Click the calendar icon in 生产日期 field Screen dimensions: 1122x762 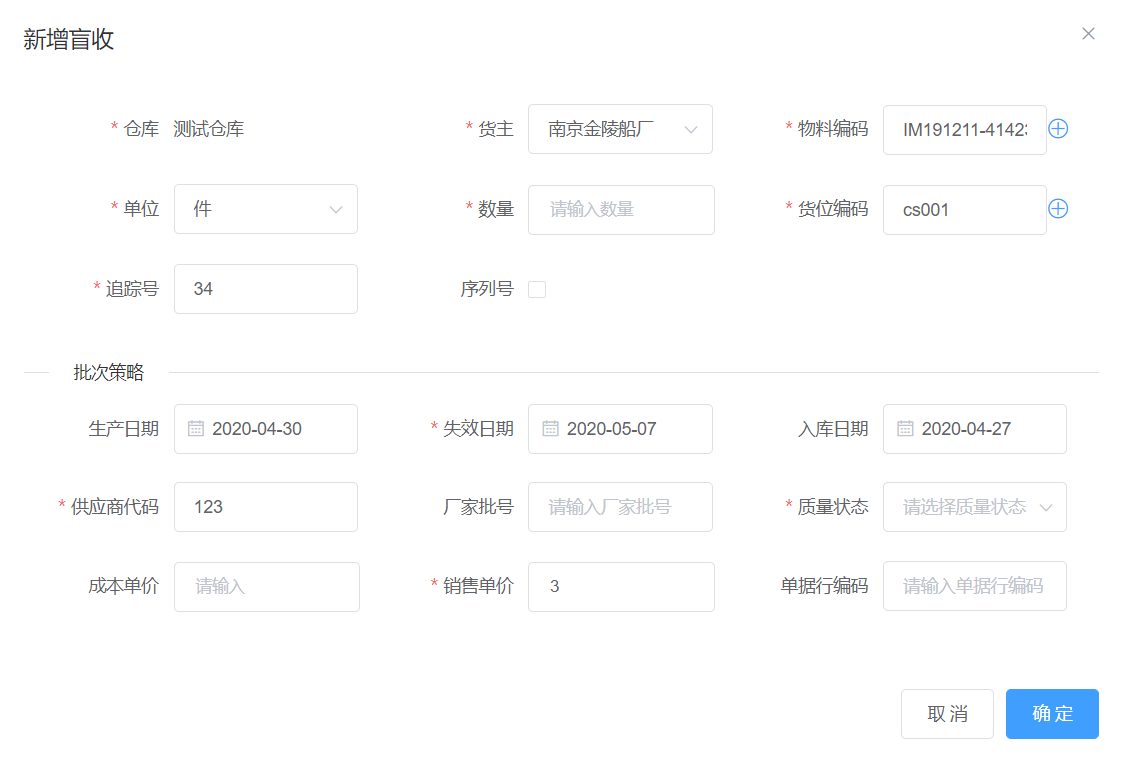195,429
